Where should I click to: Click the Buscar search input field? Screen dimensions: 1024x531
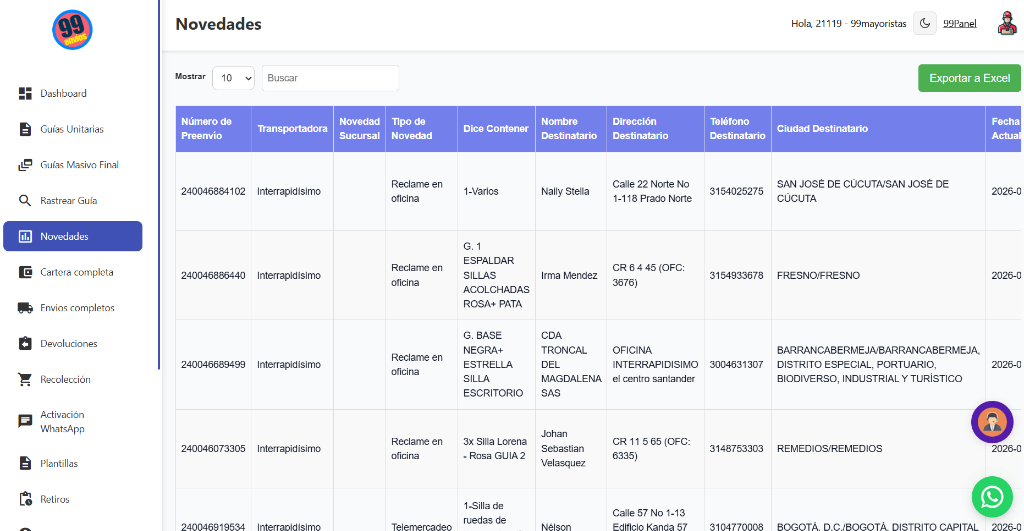(330, 78)
